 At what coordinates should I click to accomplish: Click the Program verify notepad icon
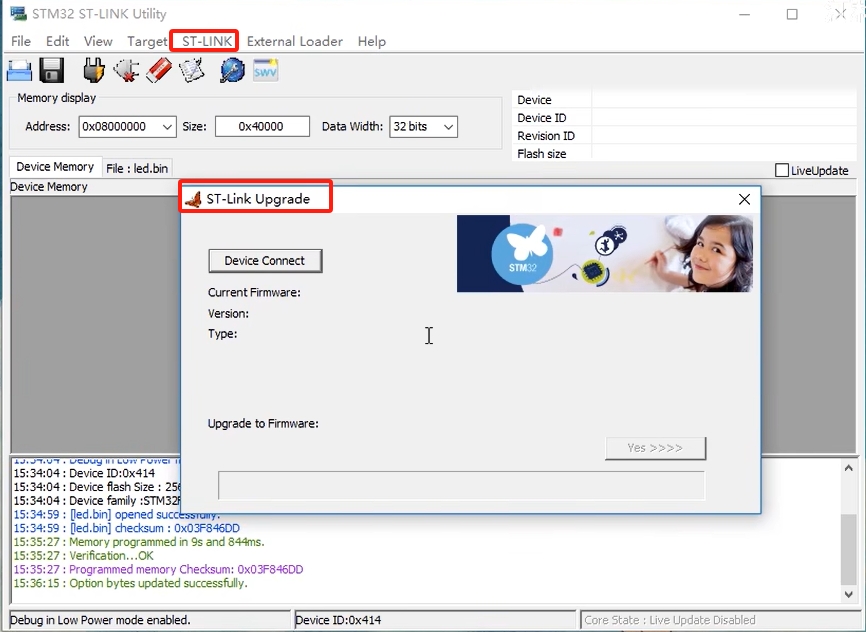coord(192,71)
